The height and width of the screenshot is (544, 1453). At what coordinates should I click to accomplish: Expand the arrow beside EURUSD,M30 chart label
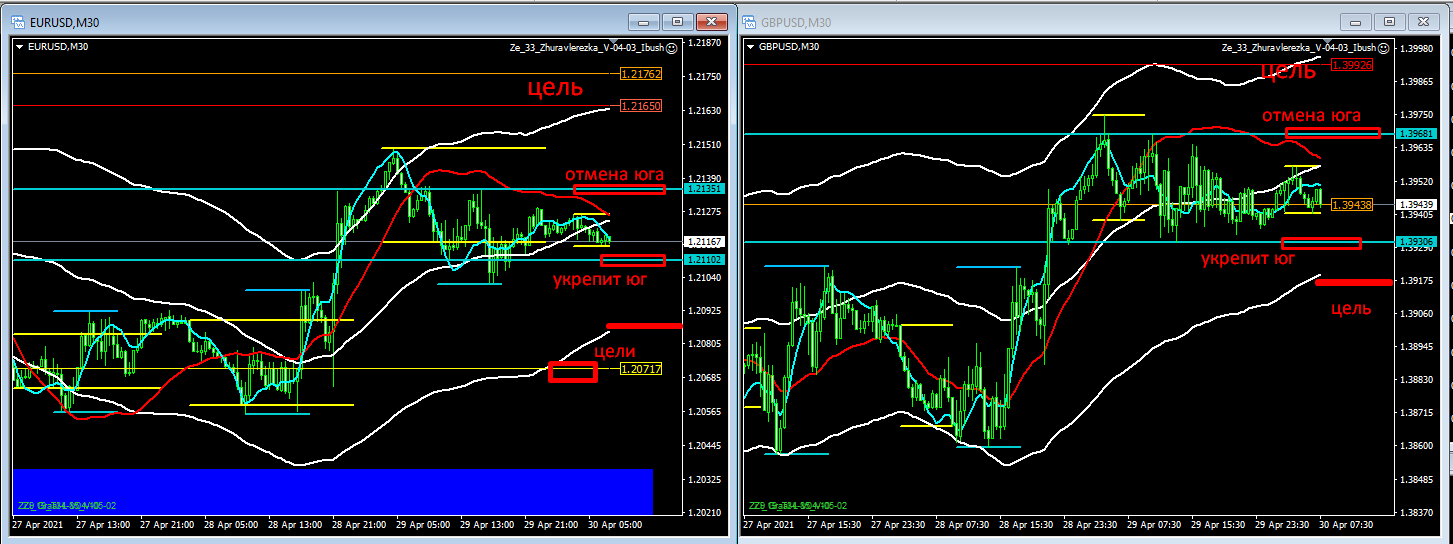pos(20,46)
